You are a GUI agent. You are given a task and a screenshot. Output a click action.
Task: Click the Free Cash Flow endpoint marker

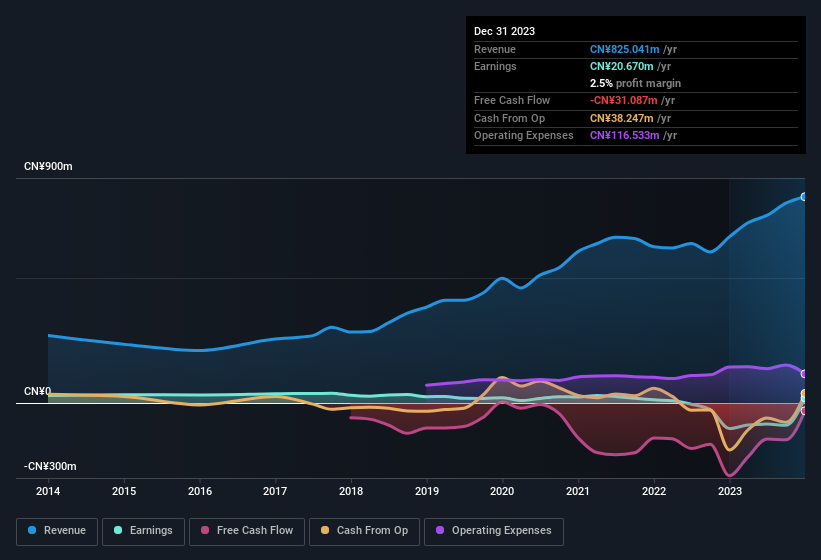click(804, 411)
